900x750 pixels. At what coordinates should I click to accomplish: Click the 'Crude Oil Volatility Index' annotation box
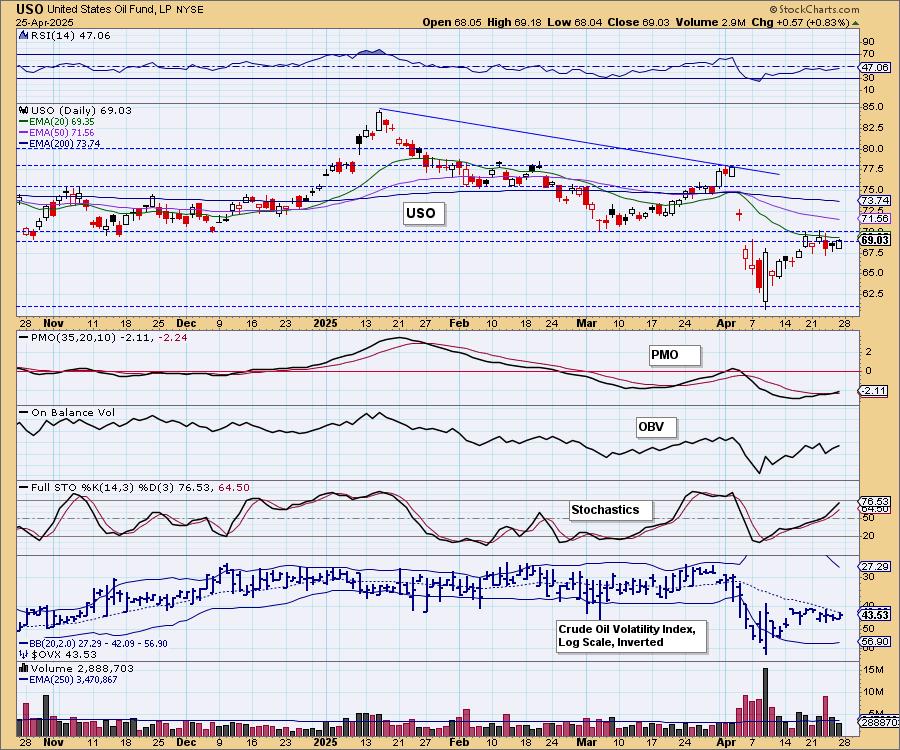[x=631, y=636]
